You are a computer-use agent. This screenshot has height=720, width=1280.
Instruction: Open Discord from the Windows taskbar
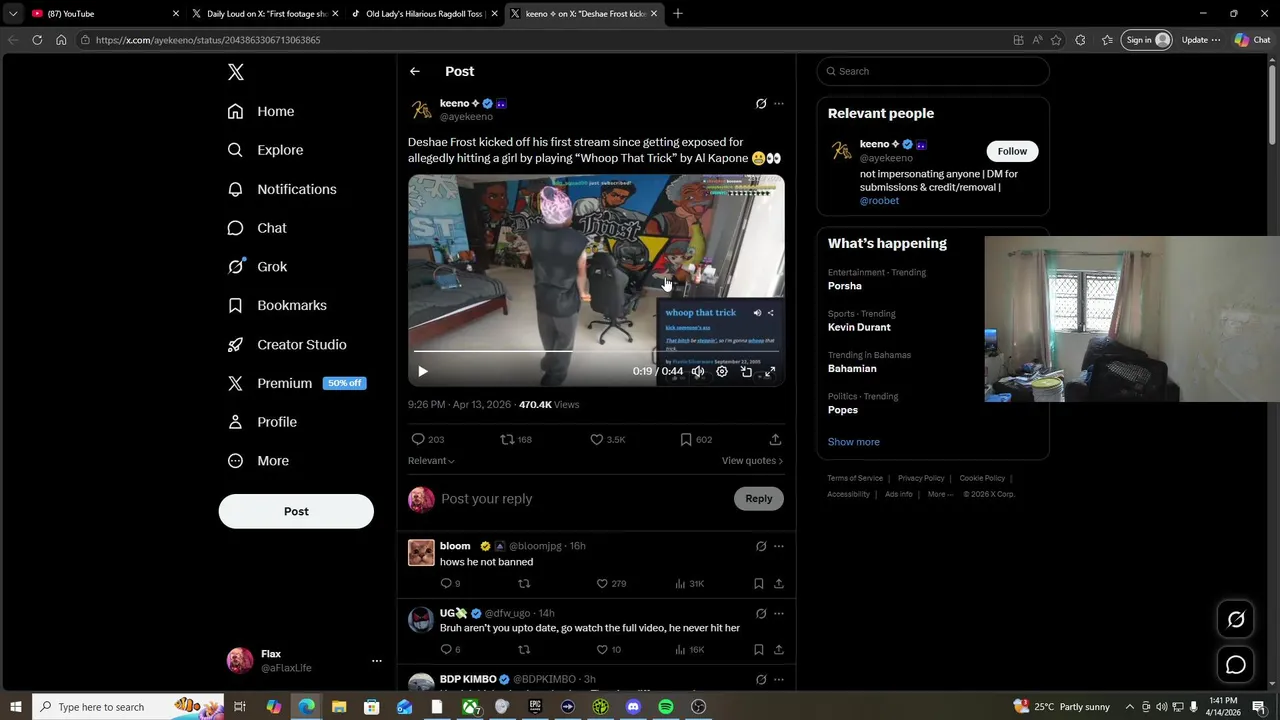tap(633, 707)
